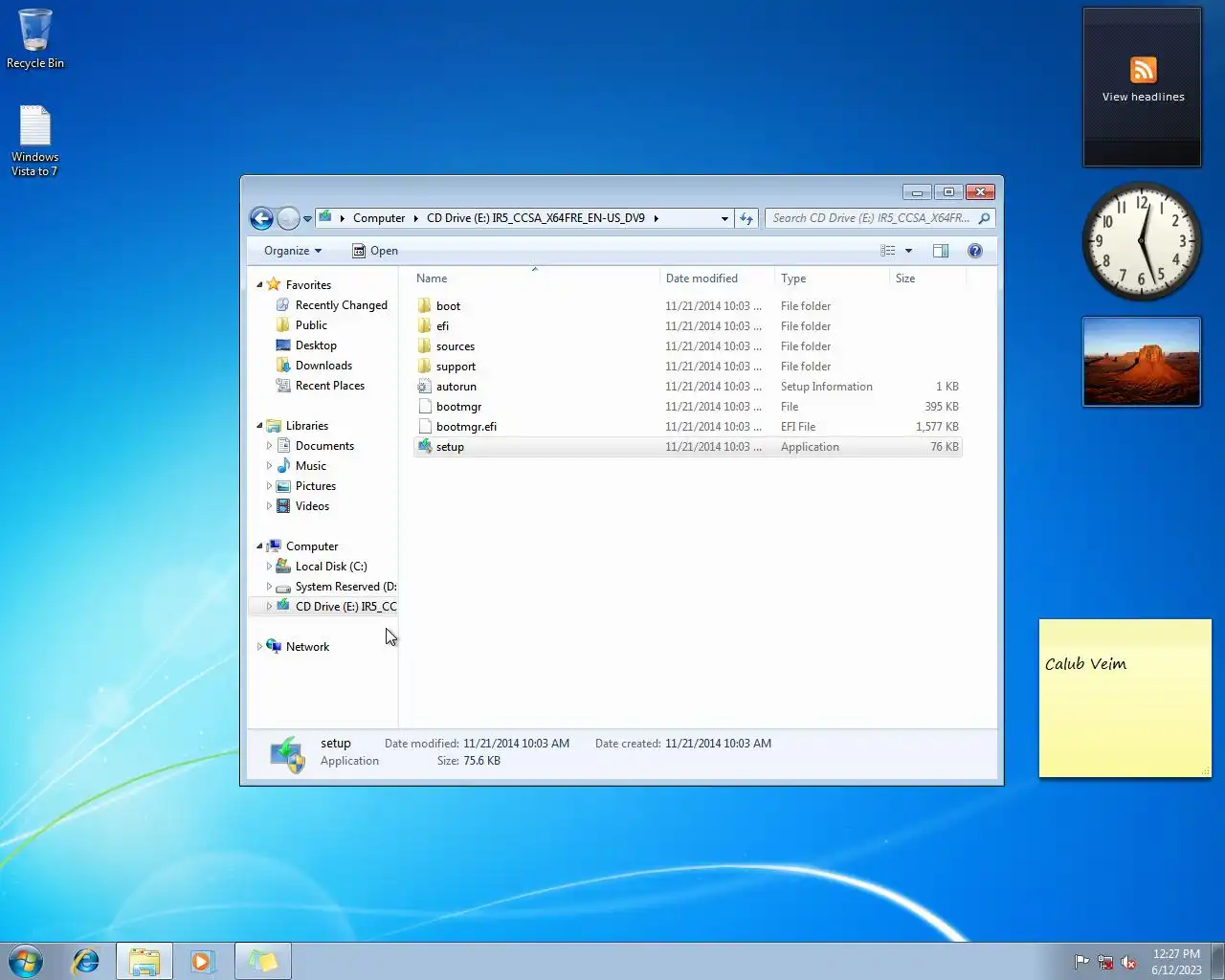Collapse the Favorites group

pos(259,285)
